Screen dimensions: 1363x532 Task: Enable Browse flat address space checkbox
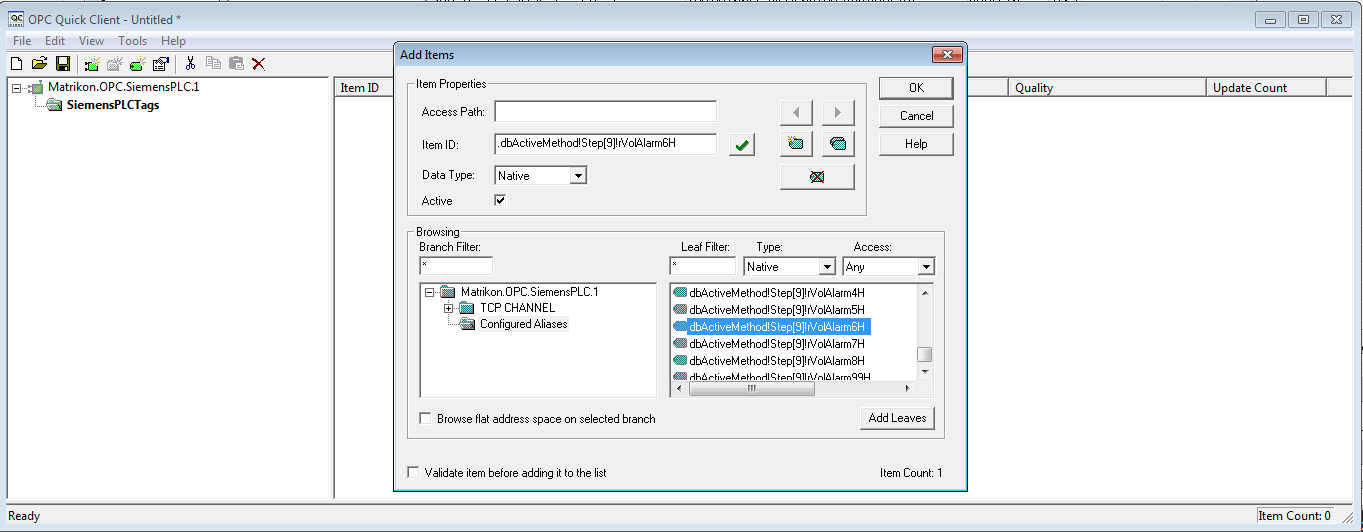click(x=425, y=418)
